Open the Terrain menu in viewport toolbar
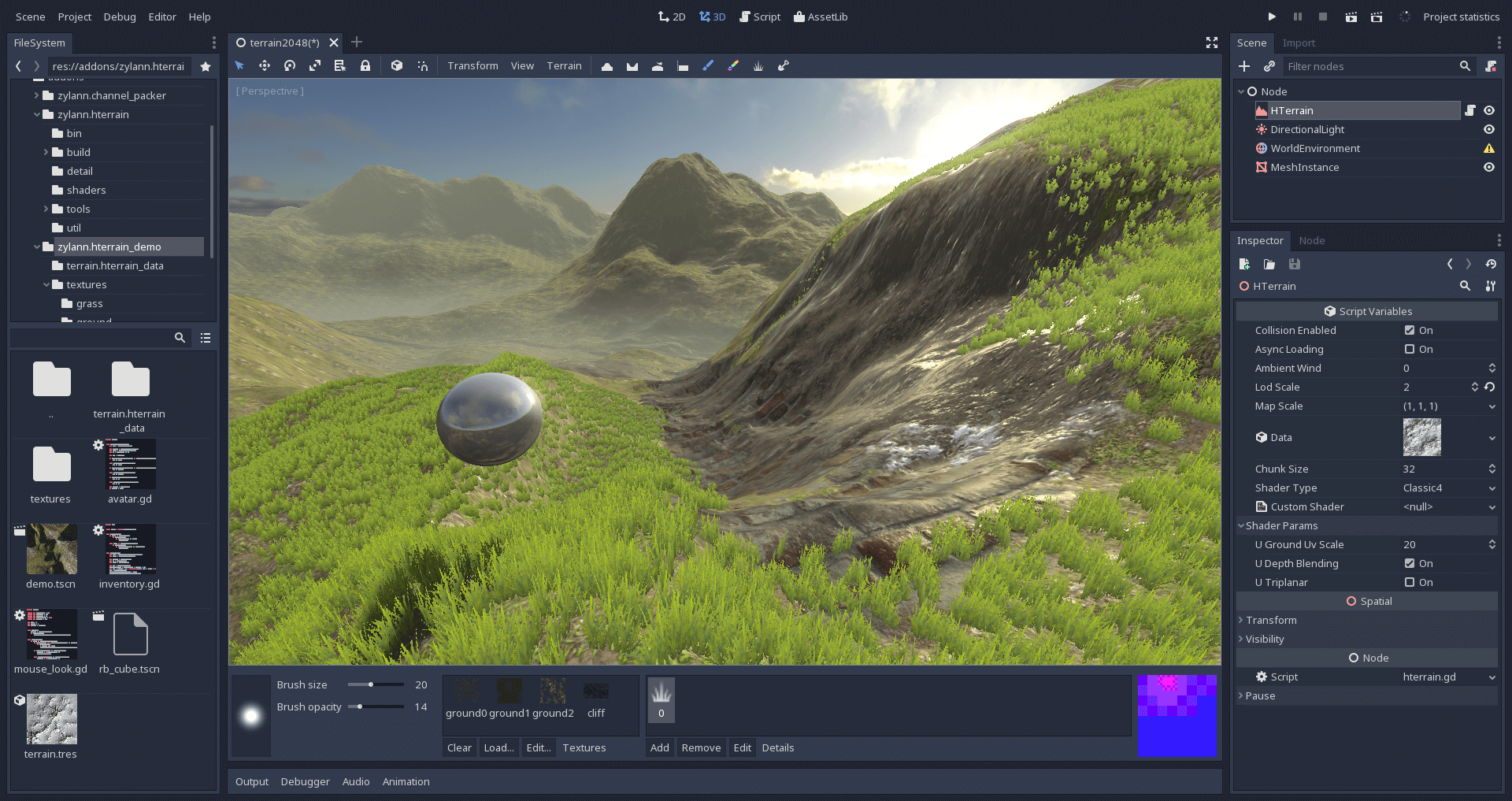The image size is (1512, 801). [x=564, y=66]
